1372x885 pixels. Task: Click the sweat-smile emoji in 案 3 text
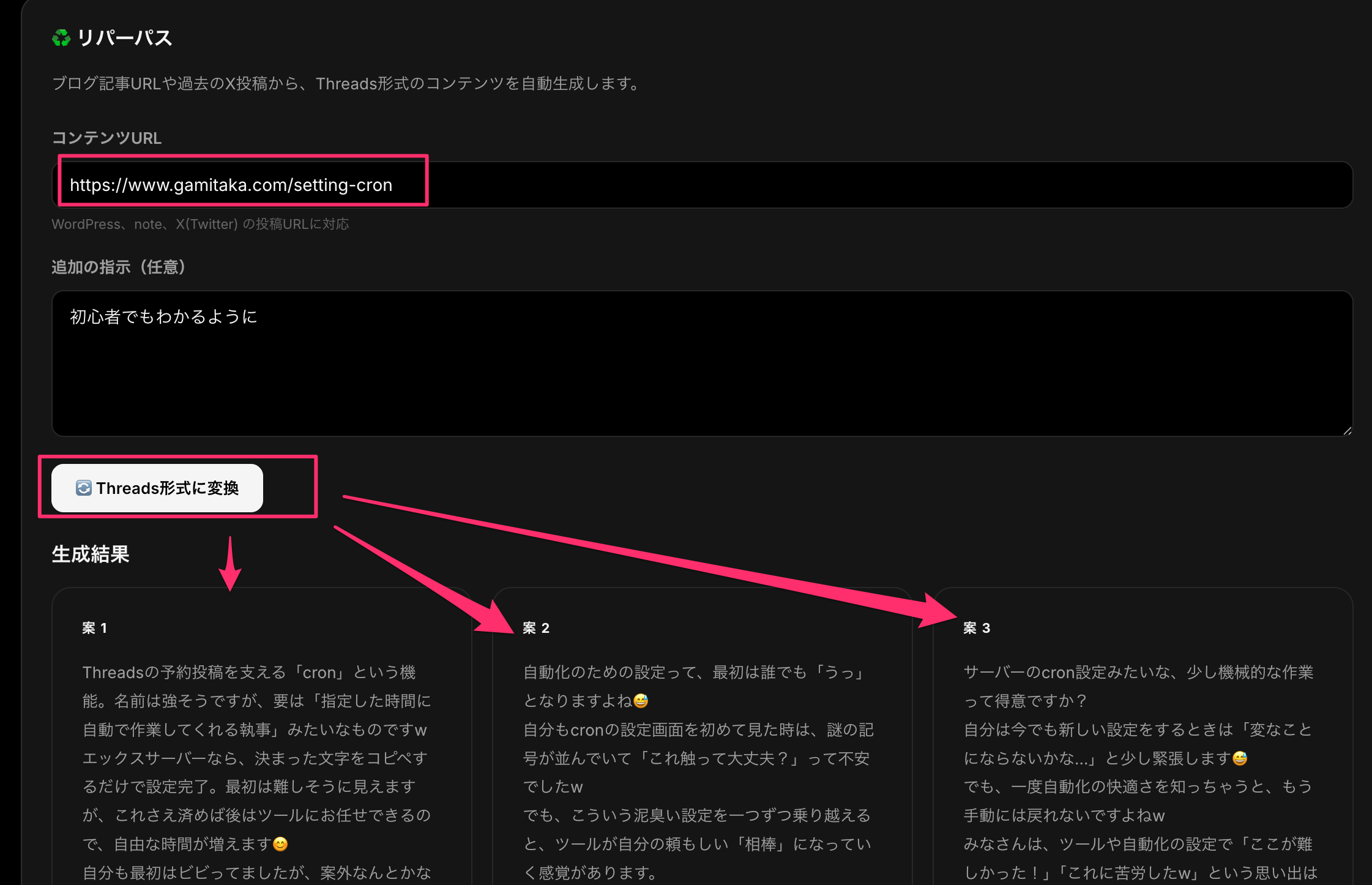1240,758
